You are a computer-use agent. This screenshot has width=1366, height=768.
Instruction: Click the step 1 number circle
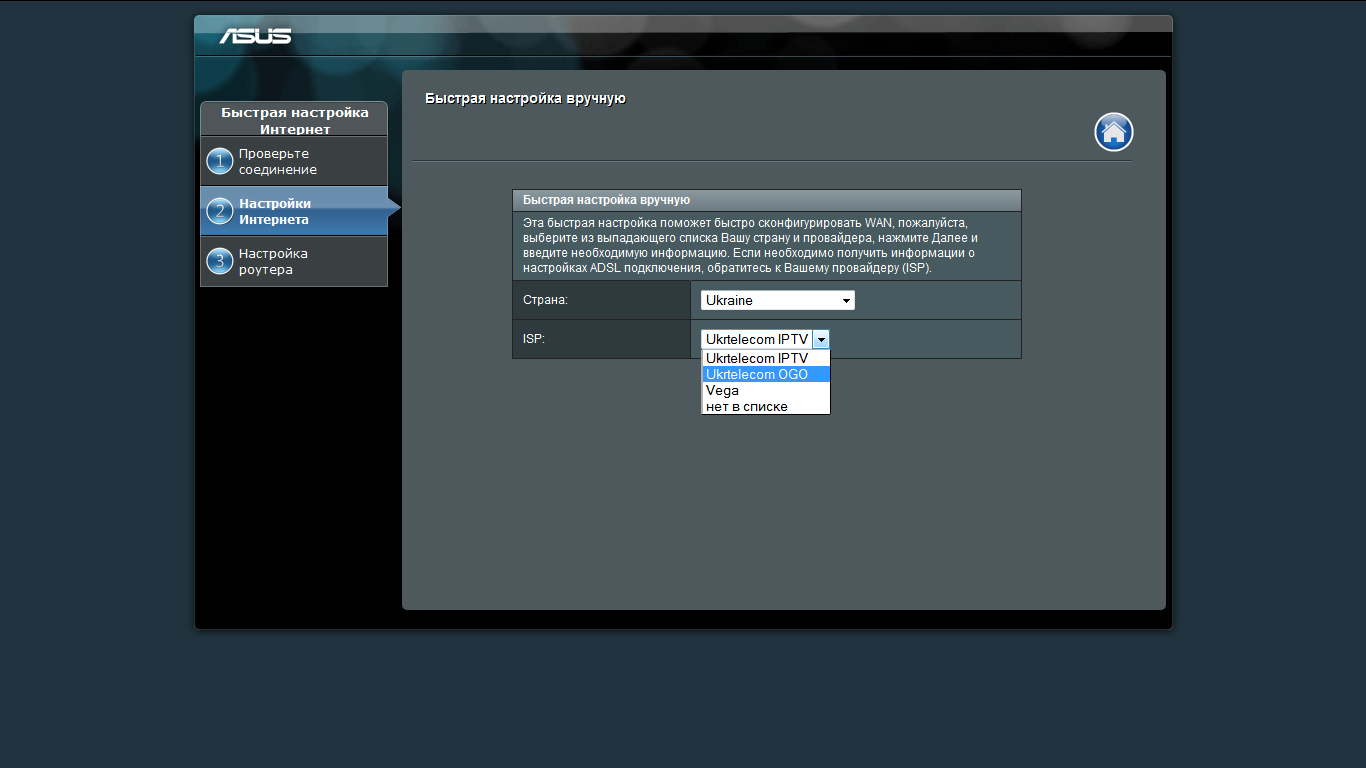tap(219, 161)
